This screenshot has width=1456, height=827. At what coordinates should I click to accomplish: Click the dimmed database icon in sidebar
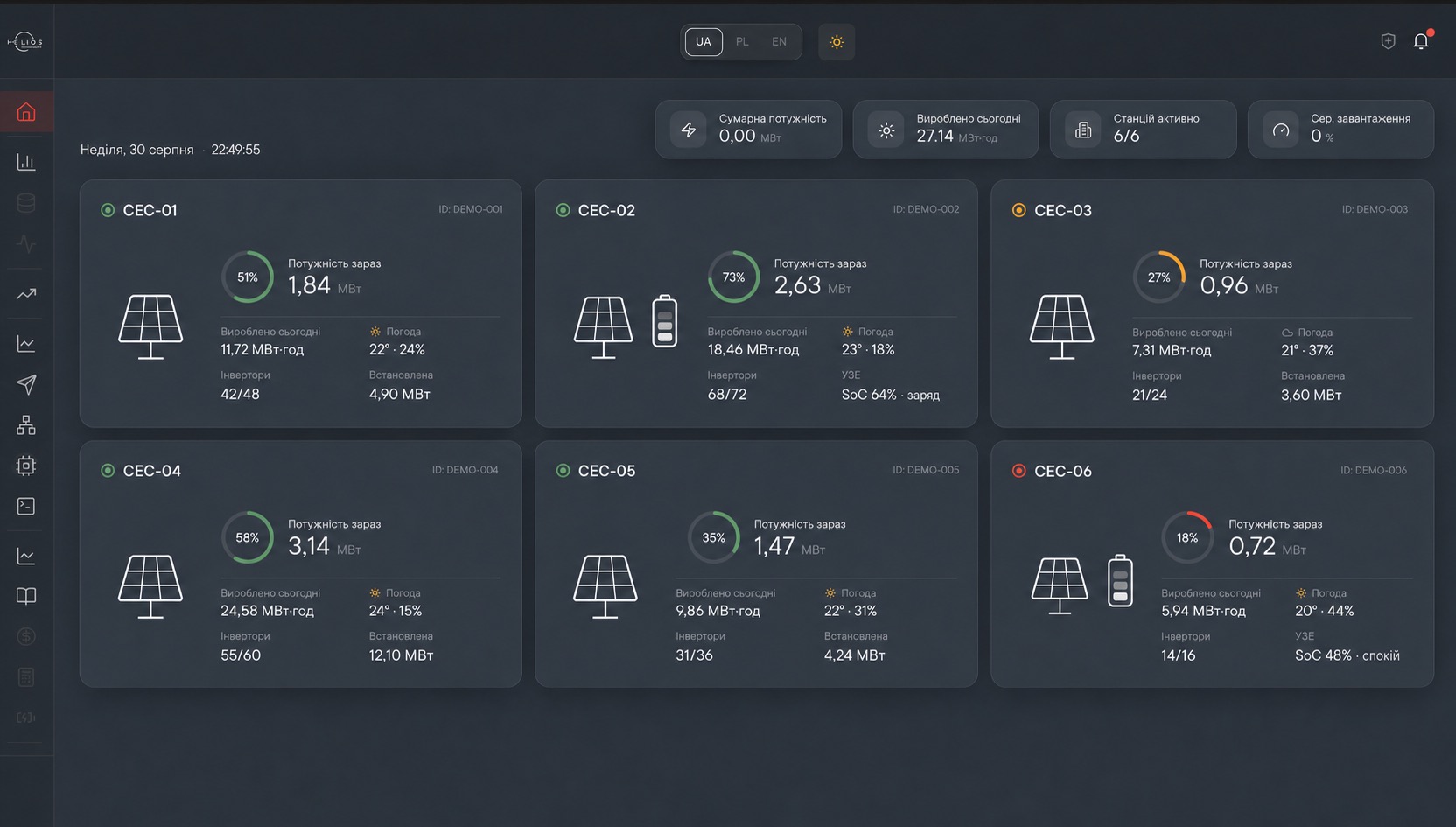click(x=26, y=203)
